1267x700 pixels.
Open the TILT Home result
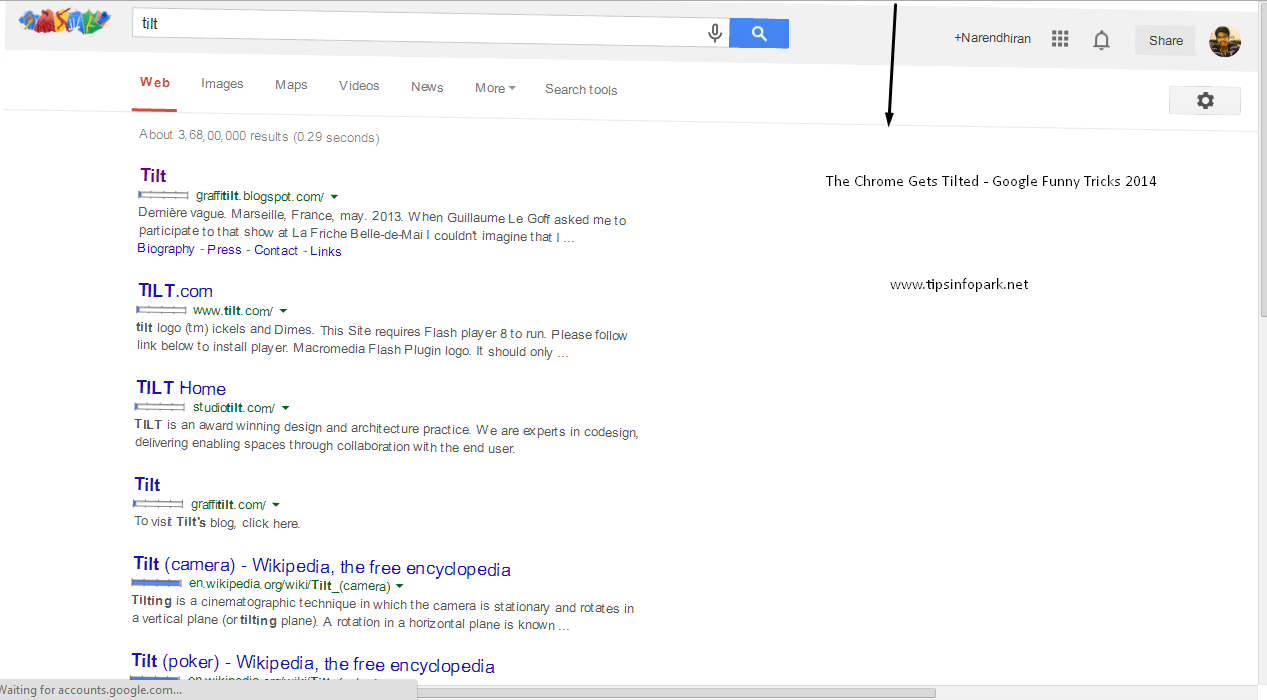click(x=181, y=388)
